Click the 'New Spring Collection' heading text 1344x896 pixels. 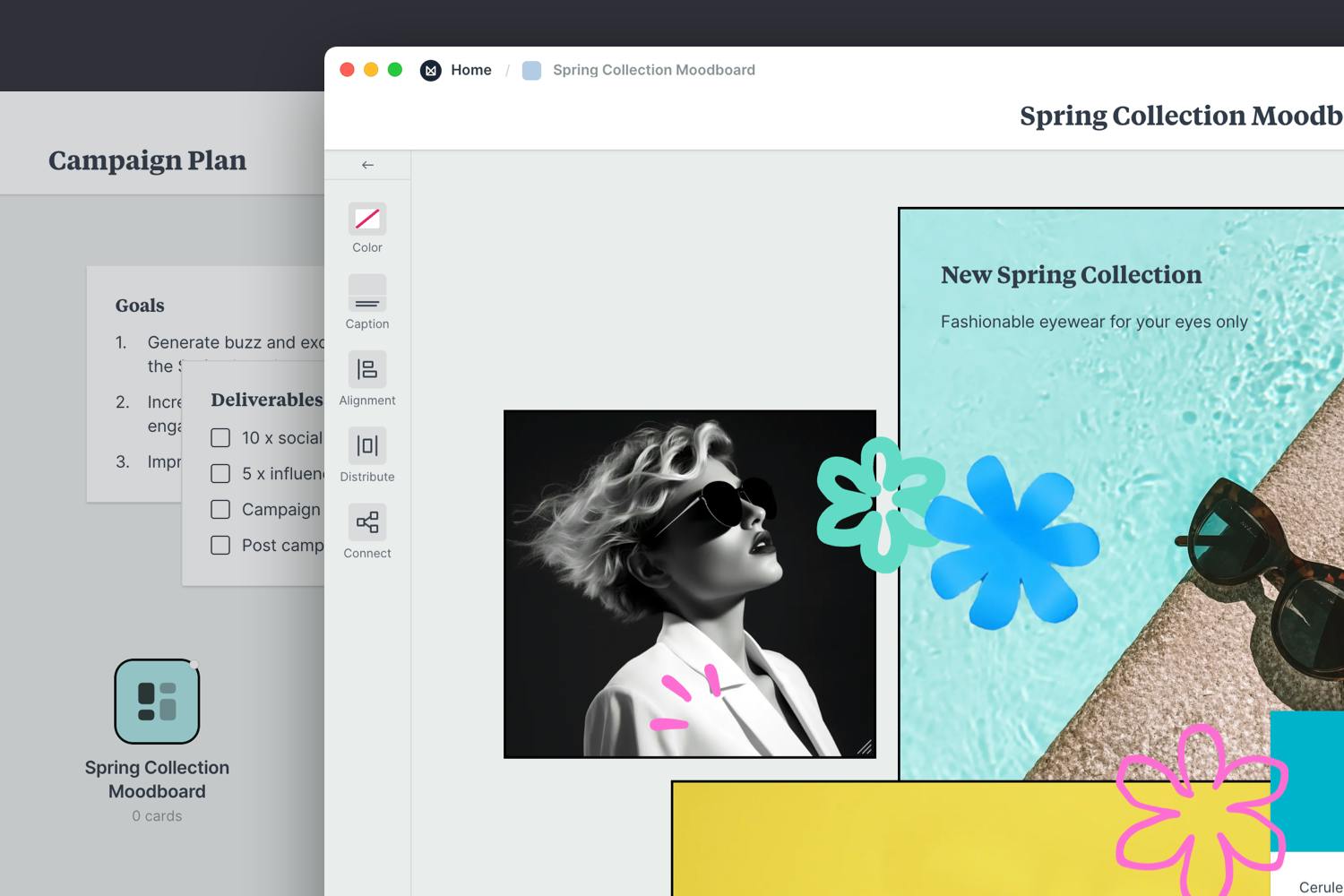[1071, 275]
